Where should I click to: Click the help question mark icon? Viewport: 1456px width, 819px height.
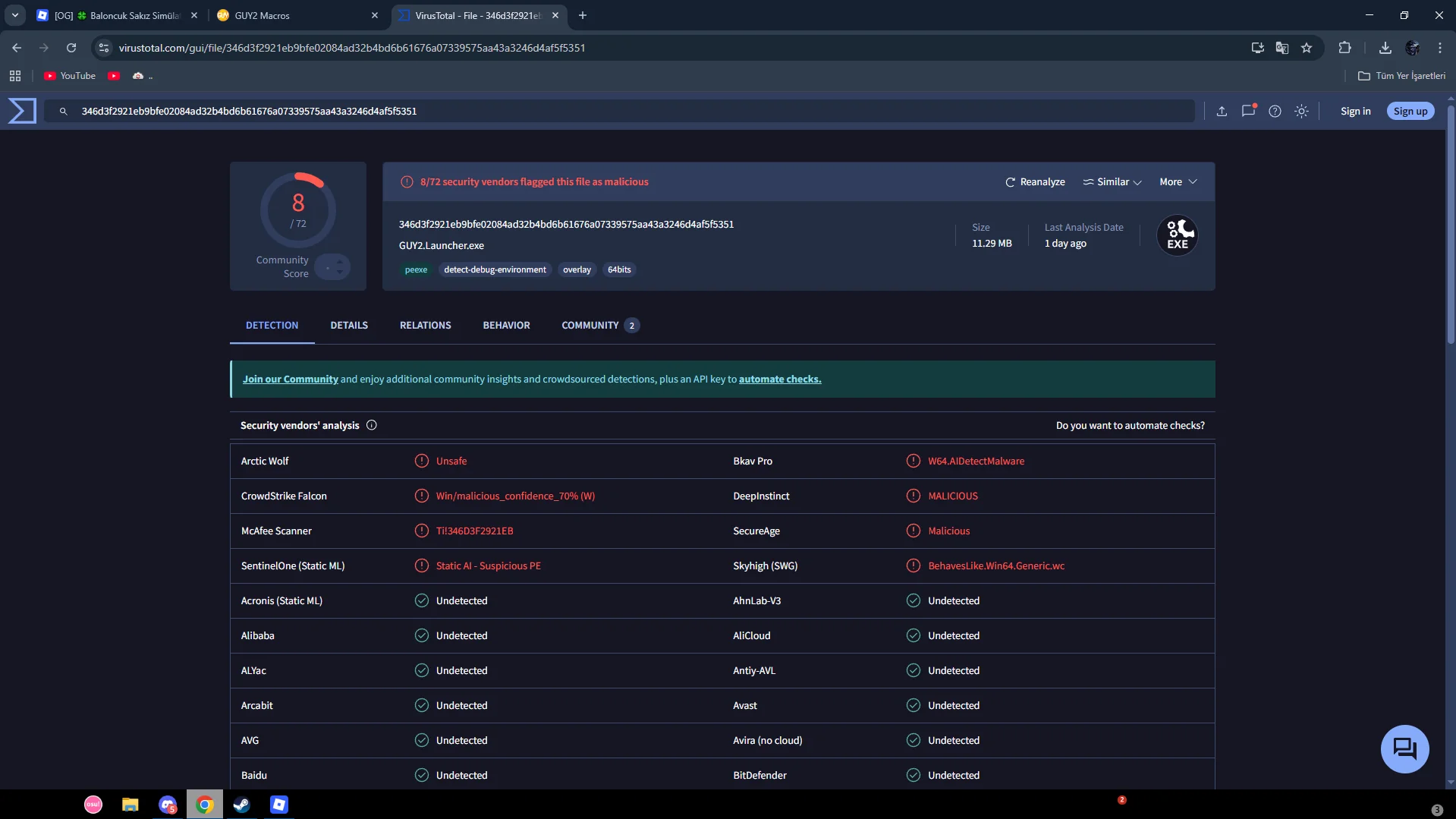(x=1275, y=112)
